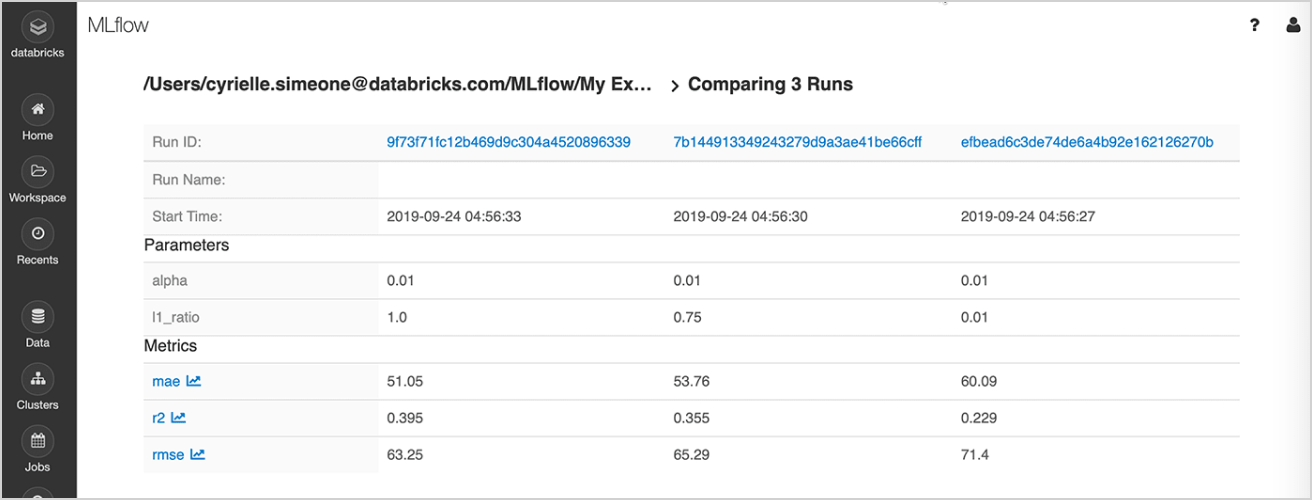
Task: Open the Data database icon
Action: click(x=38, y=317)
